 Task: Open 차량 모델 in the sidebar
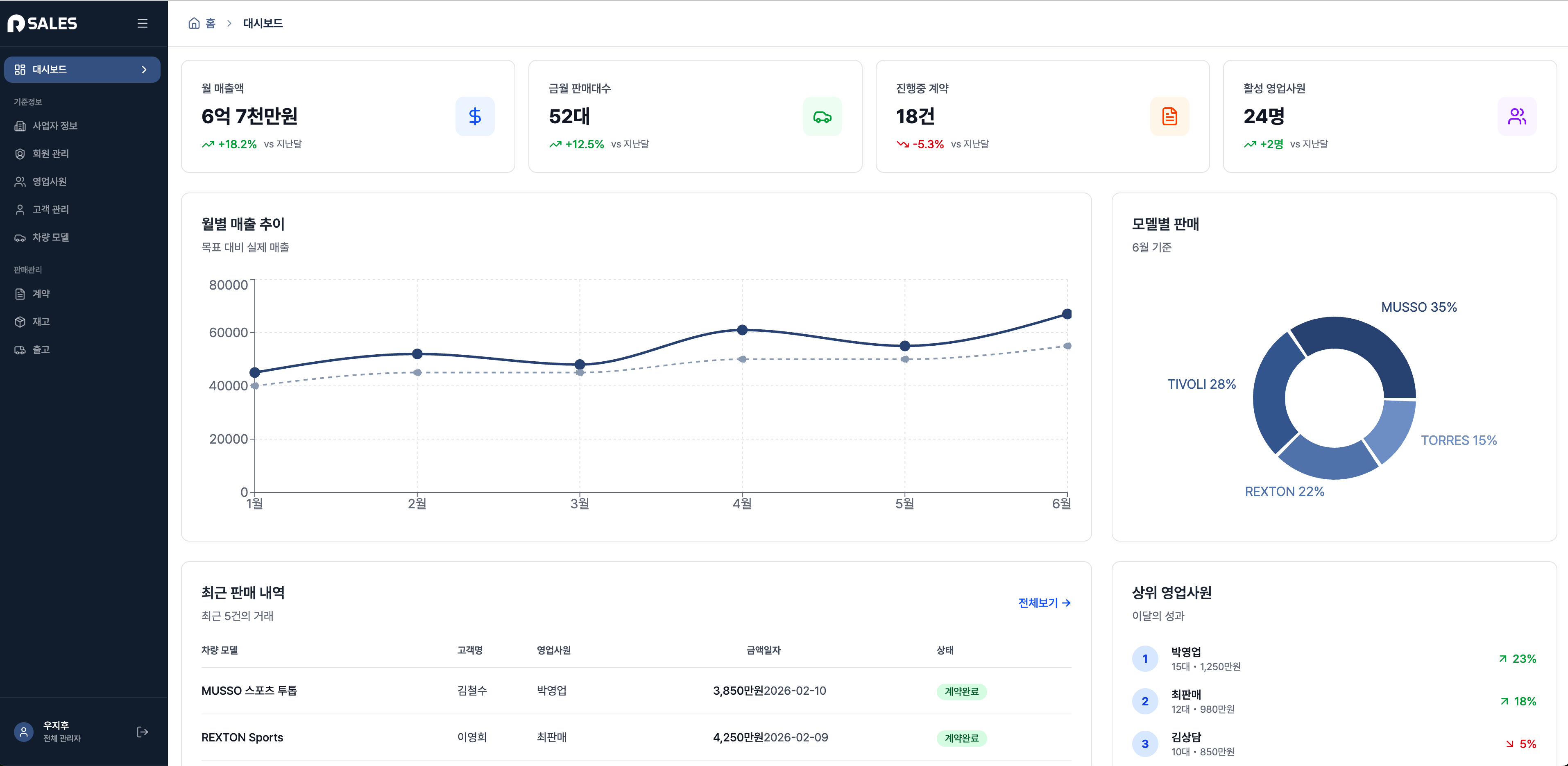click(x=82, y=238)
